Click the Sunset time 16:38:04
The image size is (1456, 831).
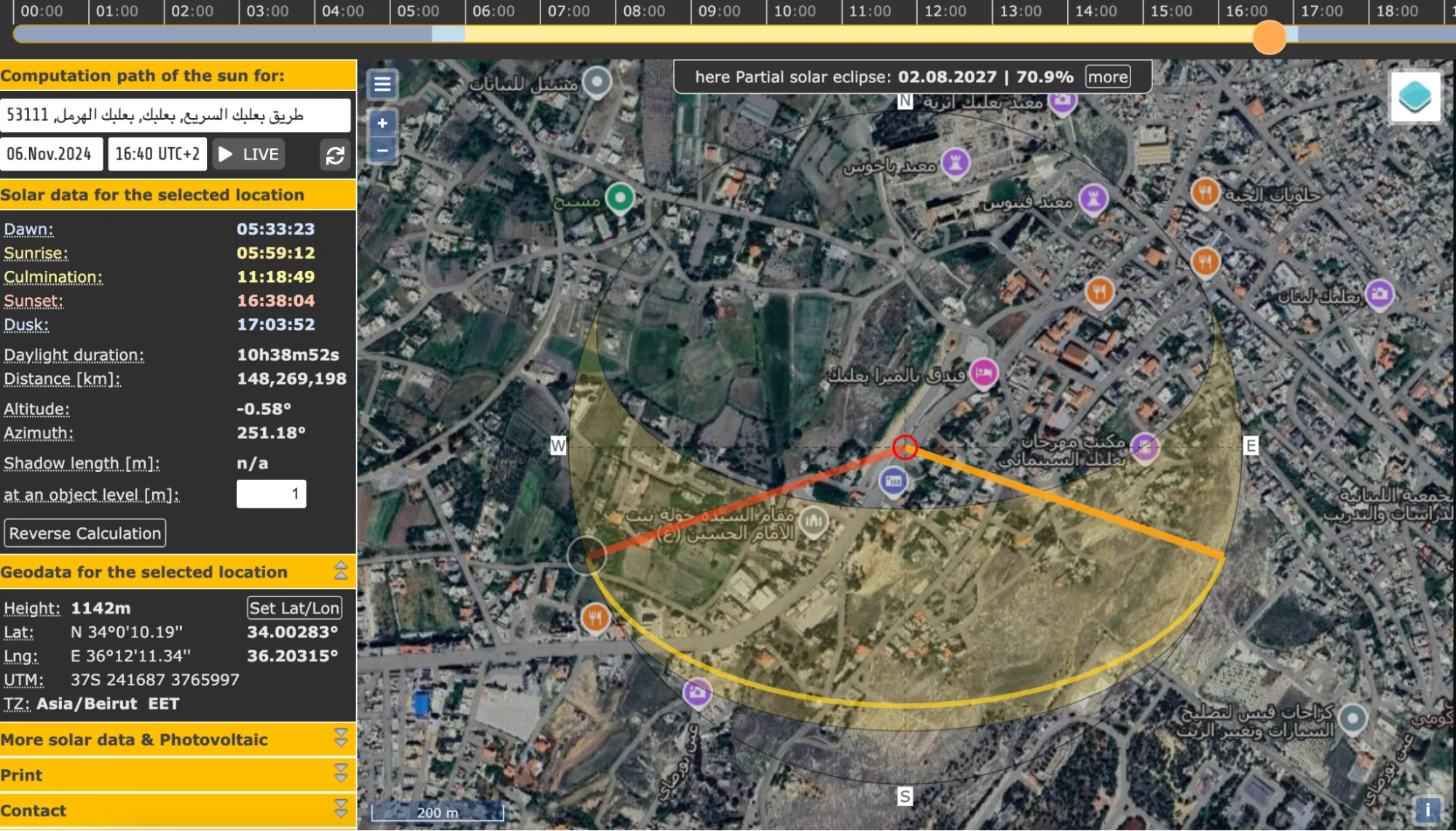pyautogui.click(x=275, y=301)
